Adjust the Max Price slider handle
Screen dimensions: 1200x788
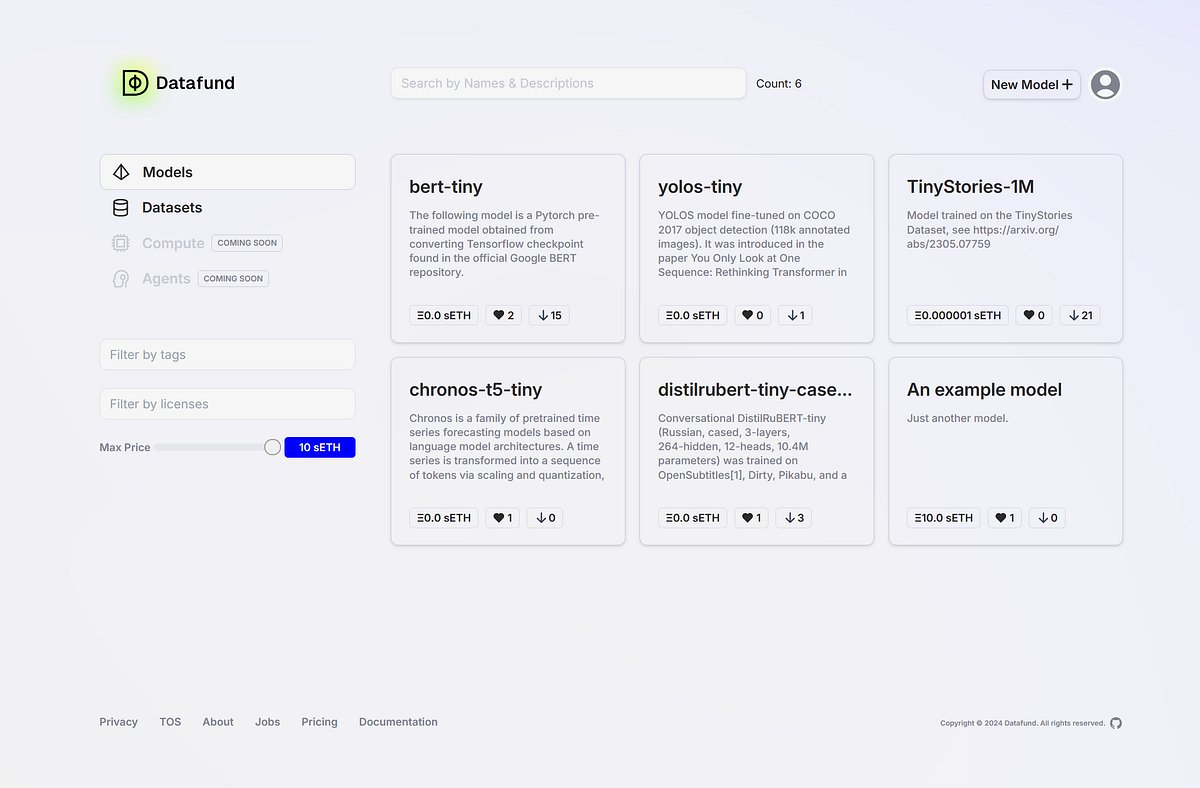point(272,447)
